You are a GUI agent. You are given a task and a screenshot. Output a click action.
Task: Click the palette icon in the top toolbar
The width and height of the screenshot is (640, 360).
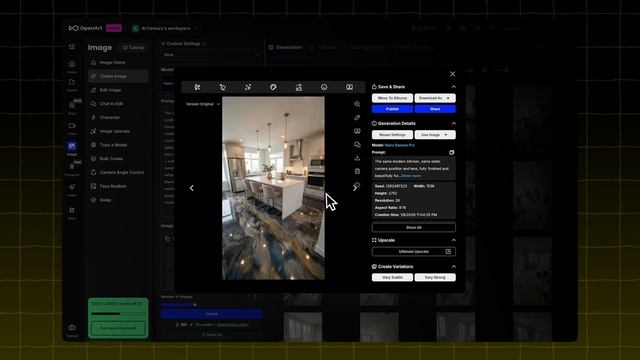(273, 87)
